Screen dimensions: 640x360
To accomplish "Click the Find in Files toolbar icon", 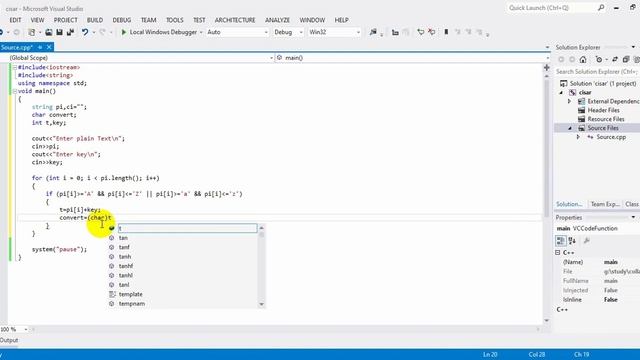I will (x=373, y=32).
